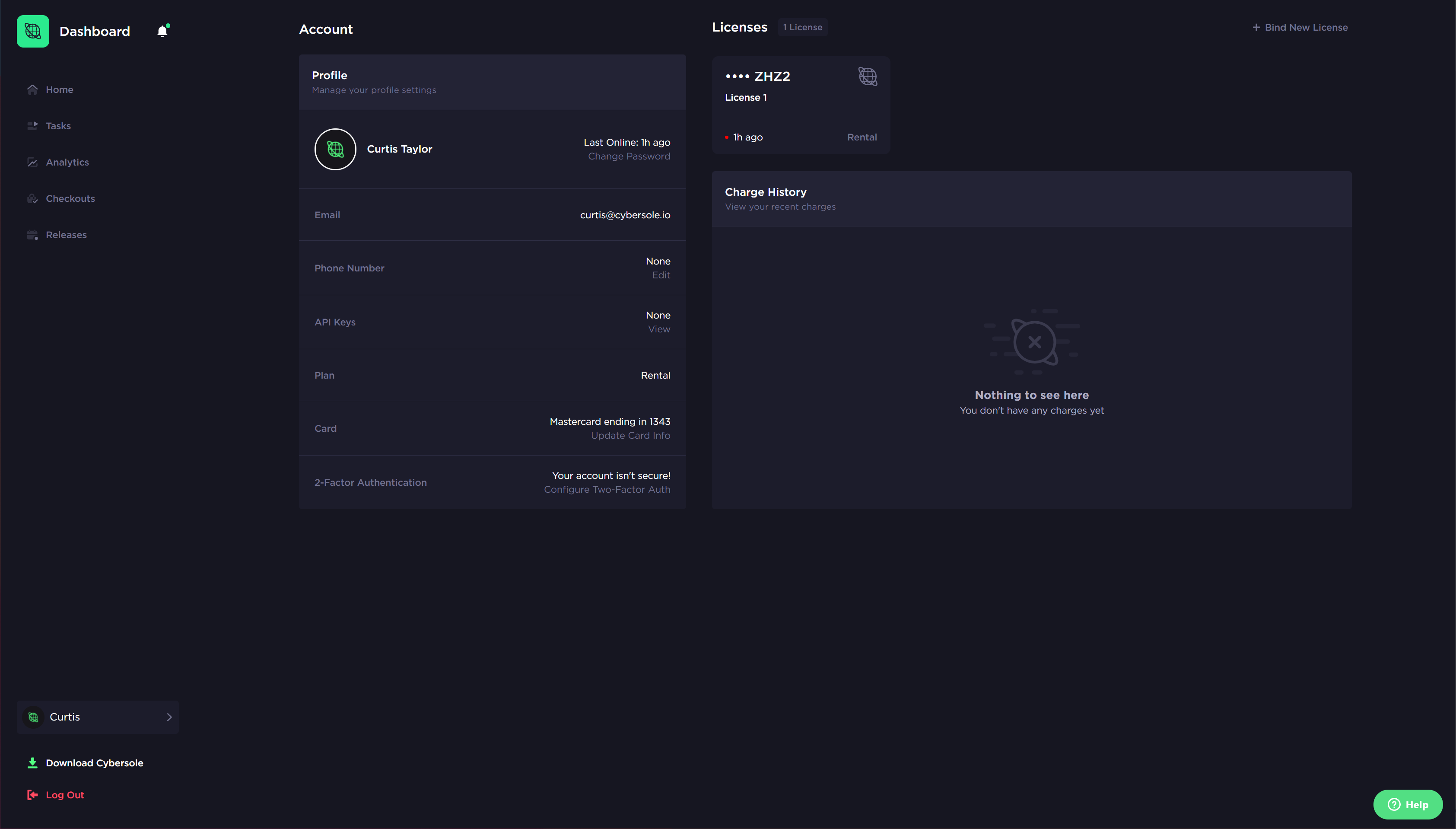View API Keys
This screenshot has width=1456, height=829.
pyautogui.click(x=659, y=329)
